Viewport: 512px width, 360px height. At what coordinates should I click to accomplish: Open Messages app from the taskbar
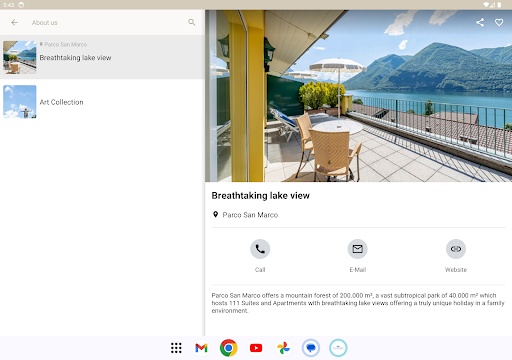pyautogui.click(x=311, y=348)
